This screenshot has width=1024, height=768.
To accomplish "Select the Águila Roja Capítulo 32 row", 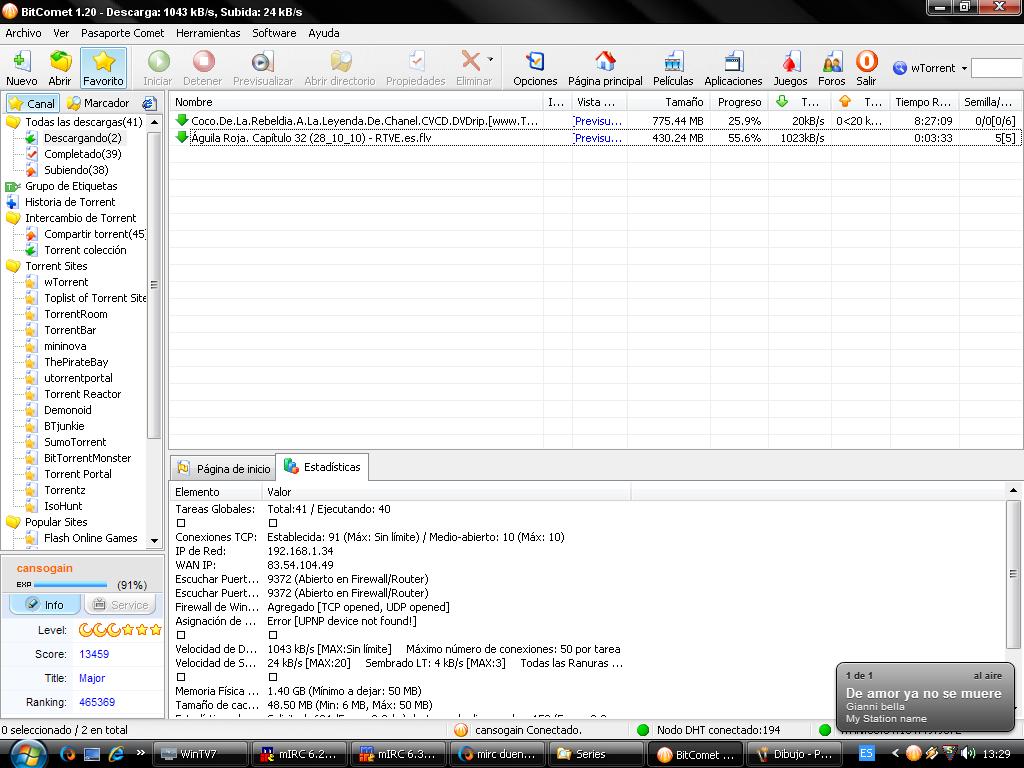I will pyautogui.click(x=596, y=138).
